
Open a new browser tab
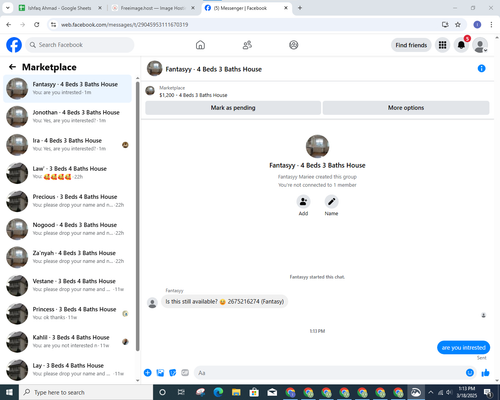click(x=300, y=8)
